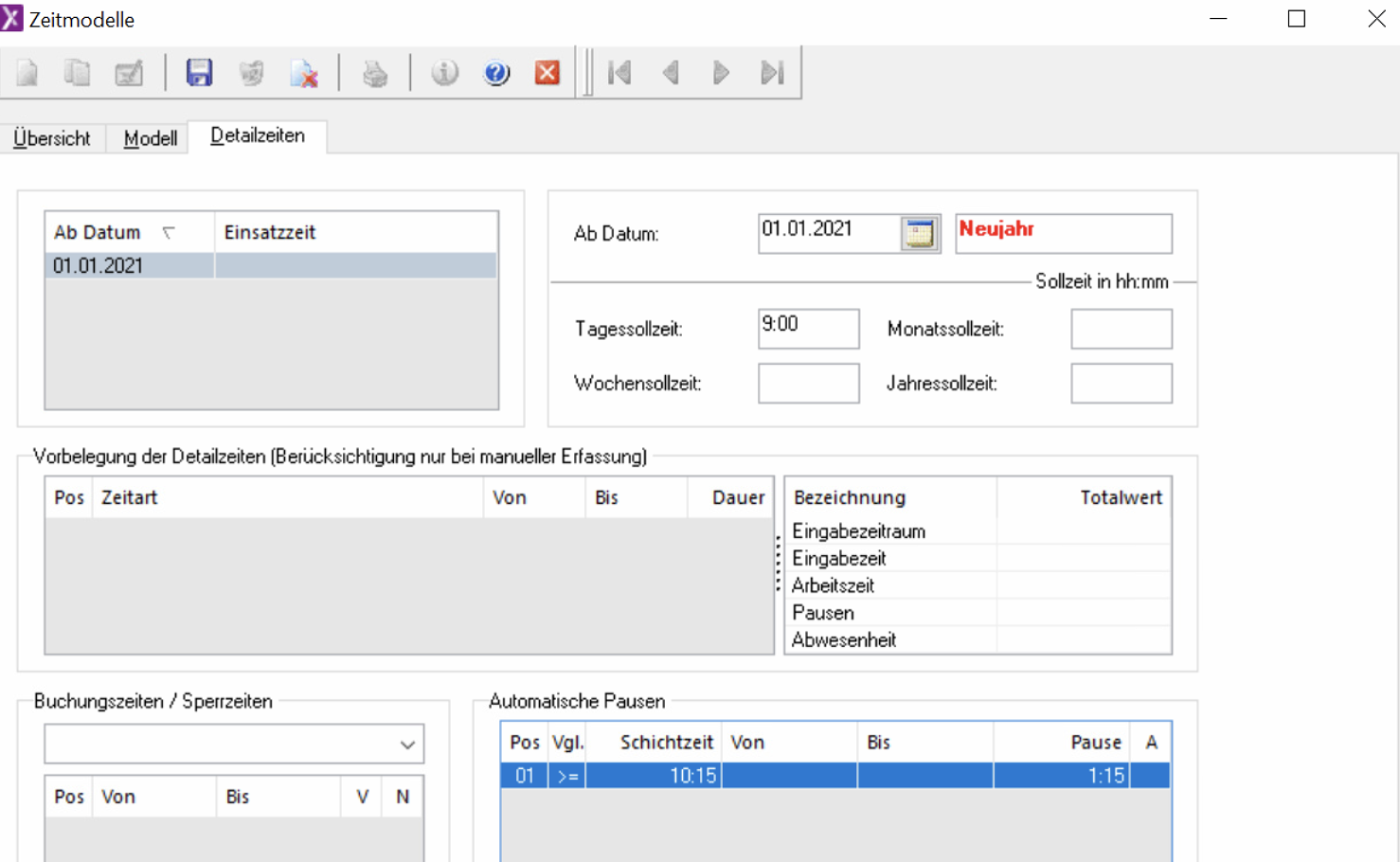This screenshot has width=1400, height=862.
Task: Click the delete record icon in toolbar
Action: click(304, 73)
